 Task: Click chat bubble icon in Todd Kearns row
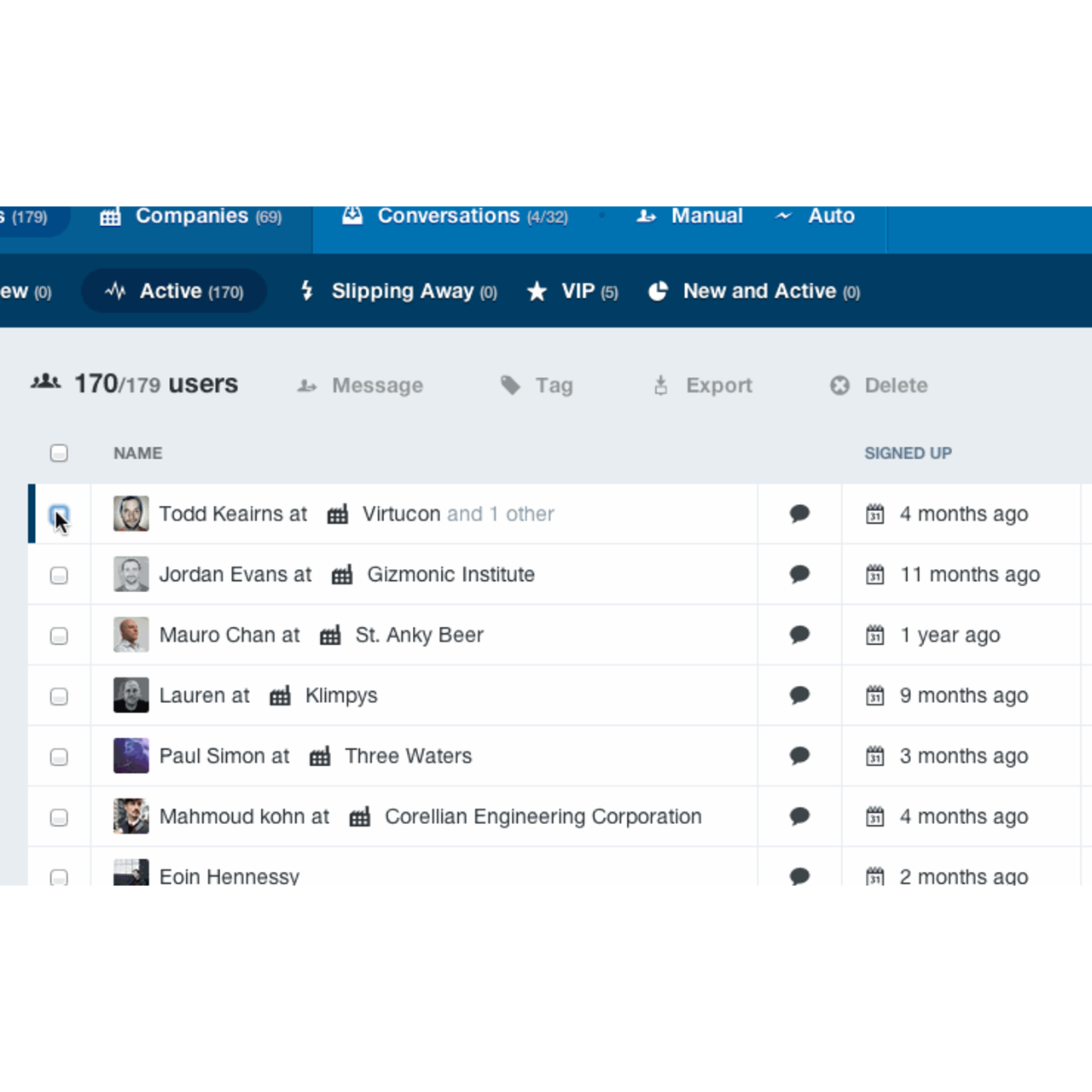799,514
